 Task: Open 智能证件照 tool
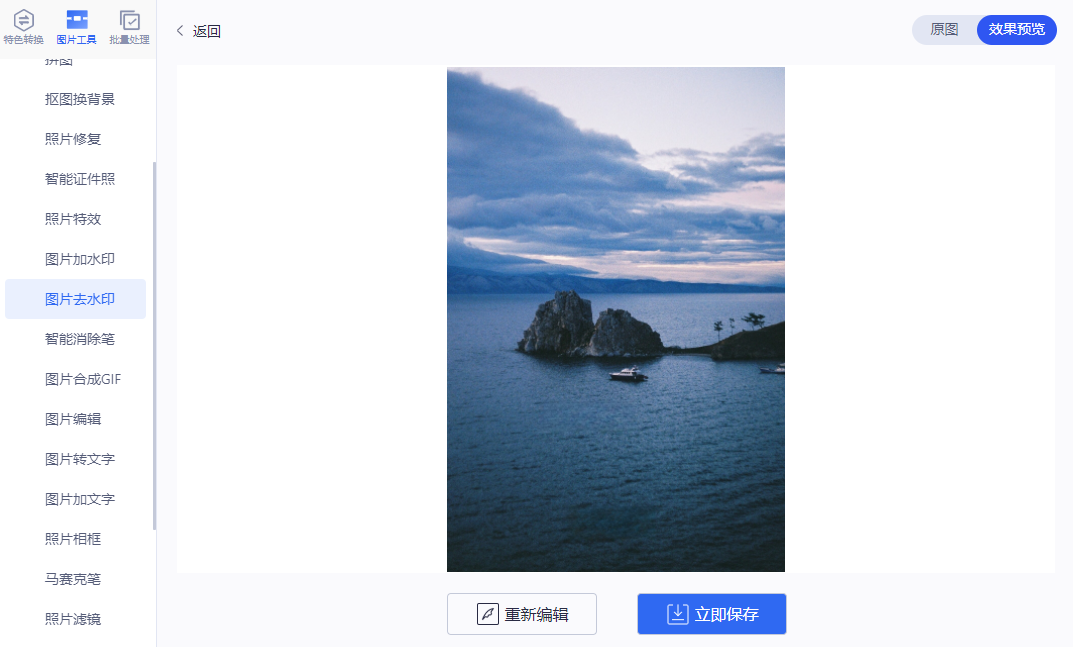(x=79, y=179)
